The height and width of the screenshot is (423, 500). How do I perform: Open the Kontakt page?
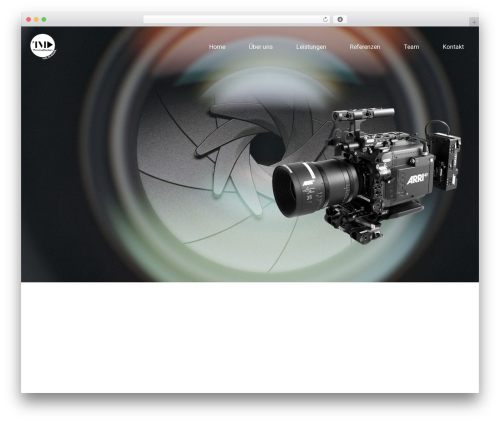pos(453,47)
